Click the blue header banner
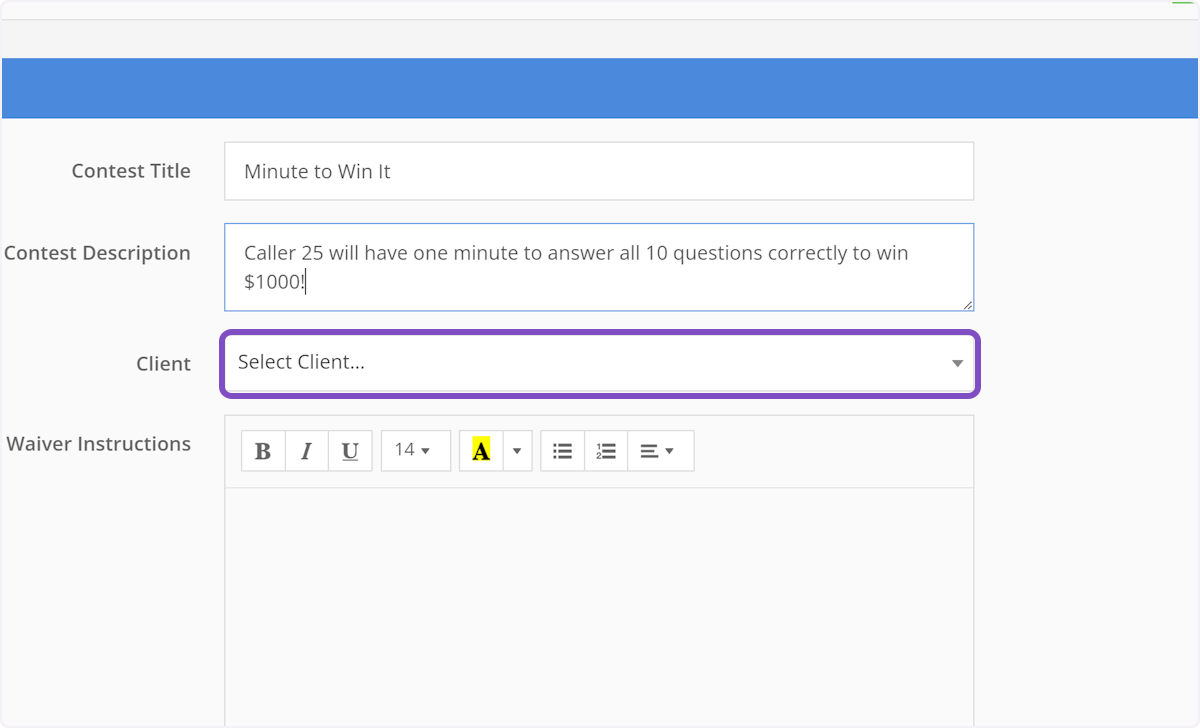This screenshot has width=1200, height=728. (599, 88)
